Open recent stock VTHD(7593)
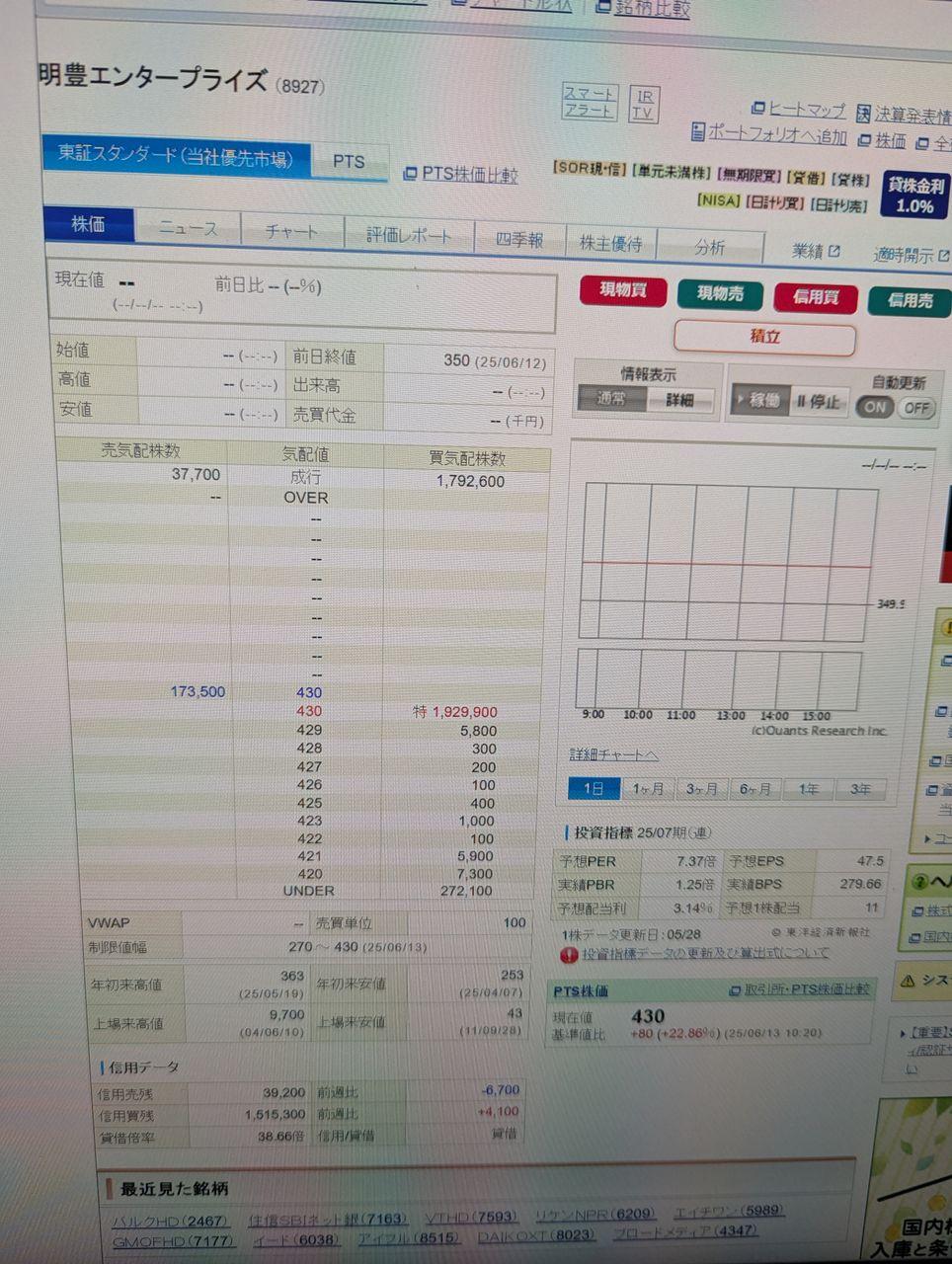Viewport: 952px width, 1264px height. [471, 1217]
